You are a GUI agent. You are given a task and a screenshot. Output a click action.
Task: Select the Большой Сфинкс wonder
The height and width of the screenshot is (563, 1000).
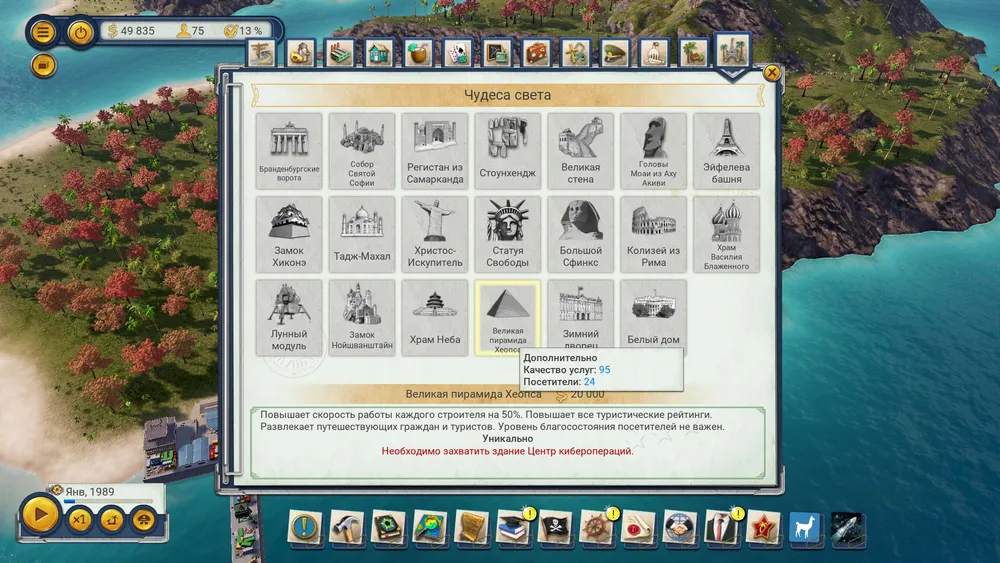click(x=580, y=235)
